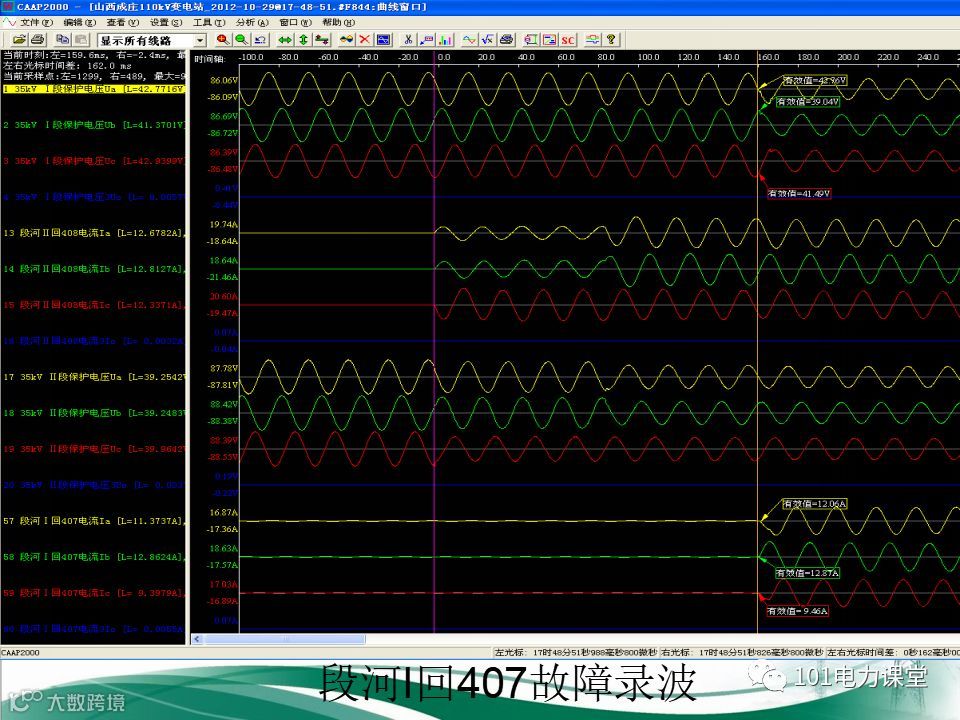Click the question mark help icon

[x=611, y=40]
